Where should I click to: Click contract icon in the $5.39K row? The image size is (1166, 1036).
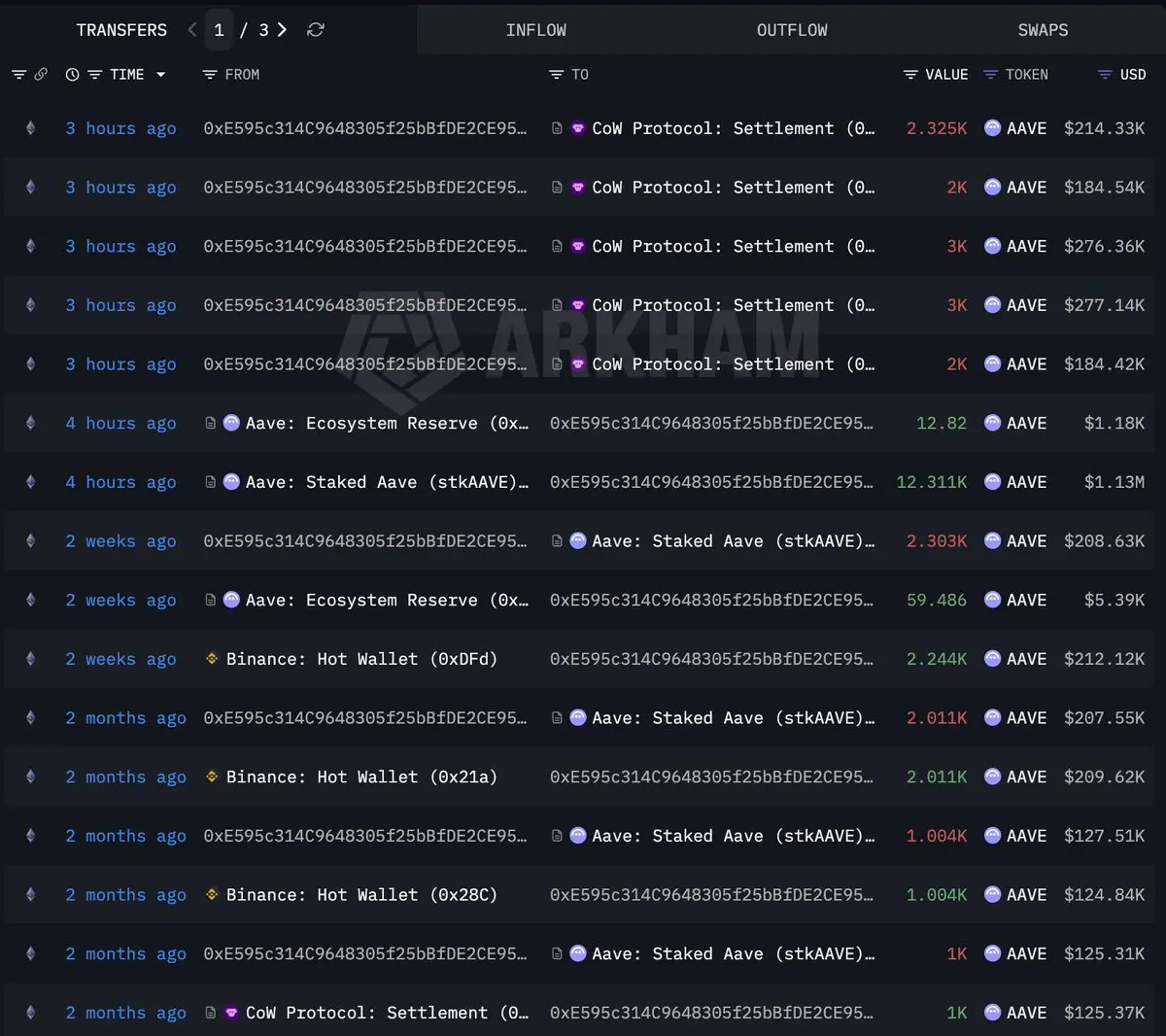(210, 600)
